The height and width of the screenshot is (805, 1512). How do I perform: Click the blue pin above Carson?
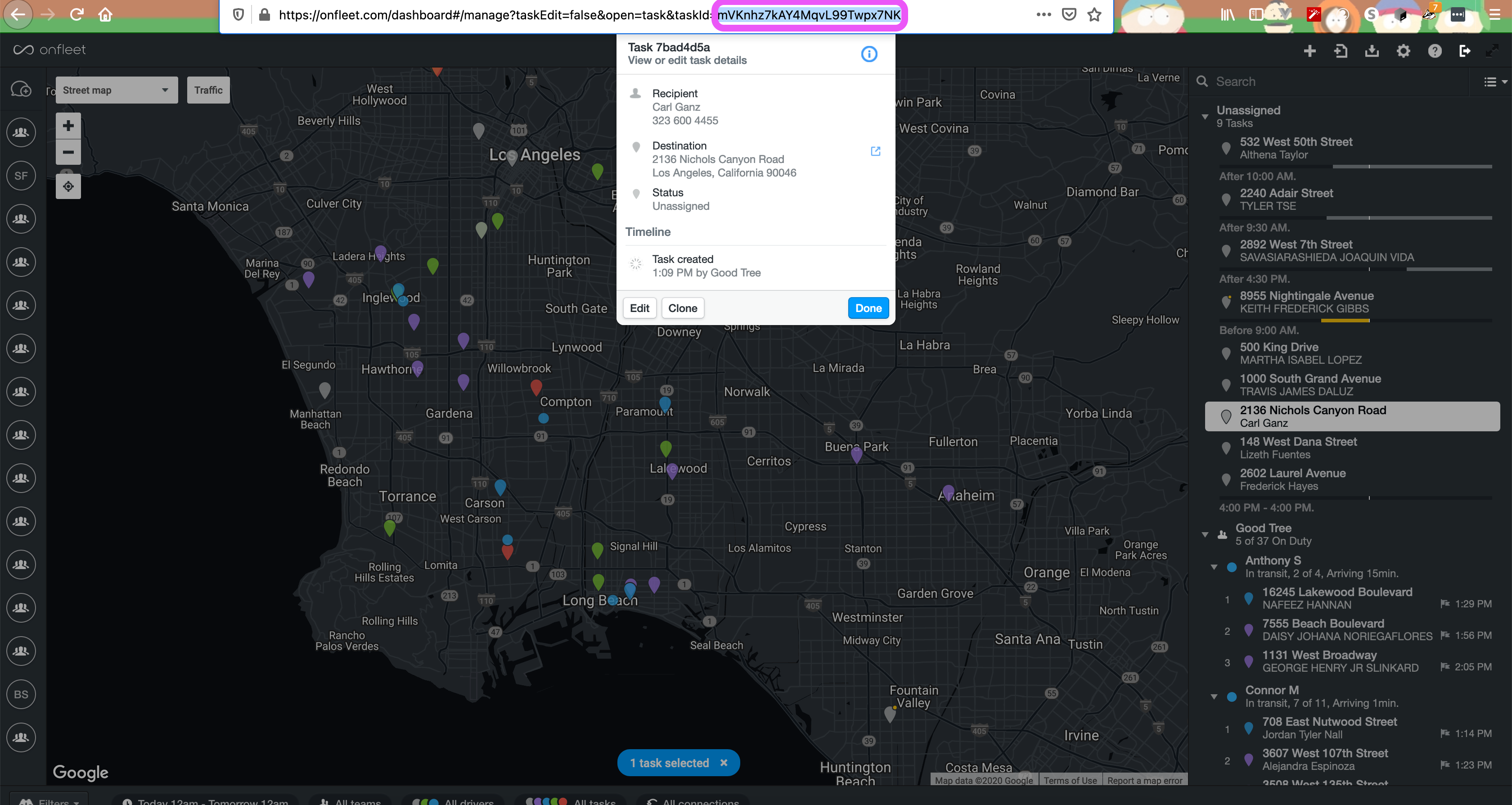pos(500,487)
